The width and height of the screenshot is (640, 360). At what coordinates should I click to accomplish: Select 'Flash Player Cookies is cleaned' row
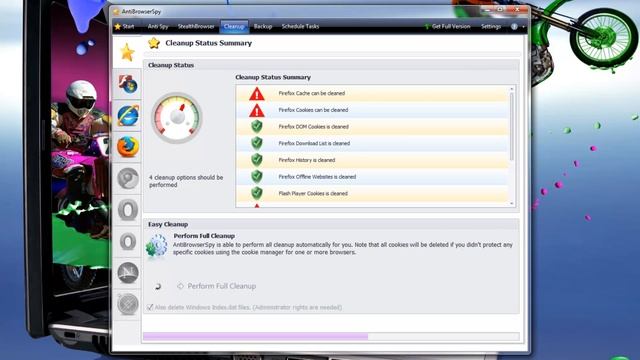(372, 194)
